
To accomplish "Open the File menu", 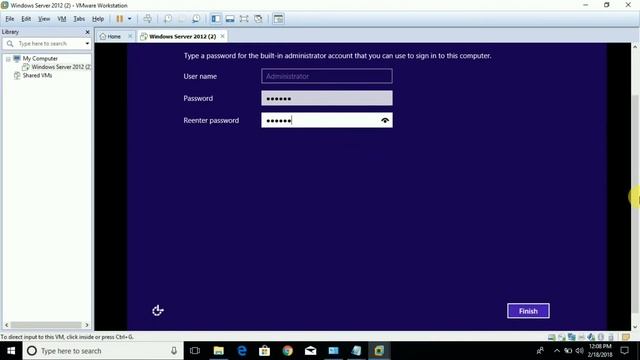I will (x=9, y=19).
